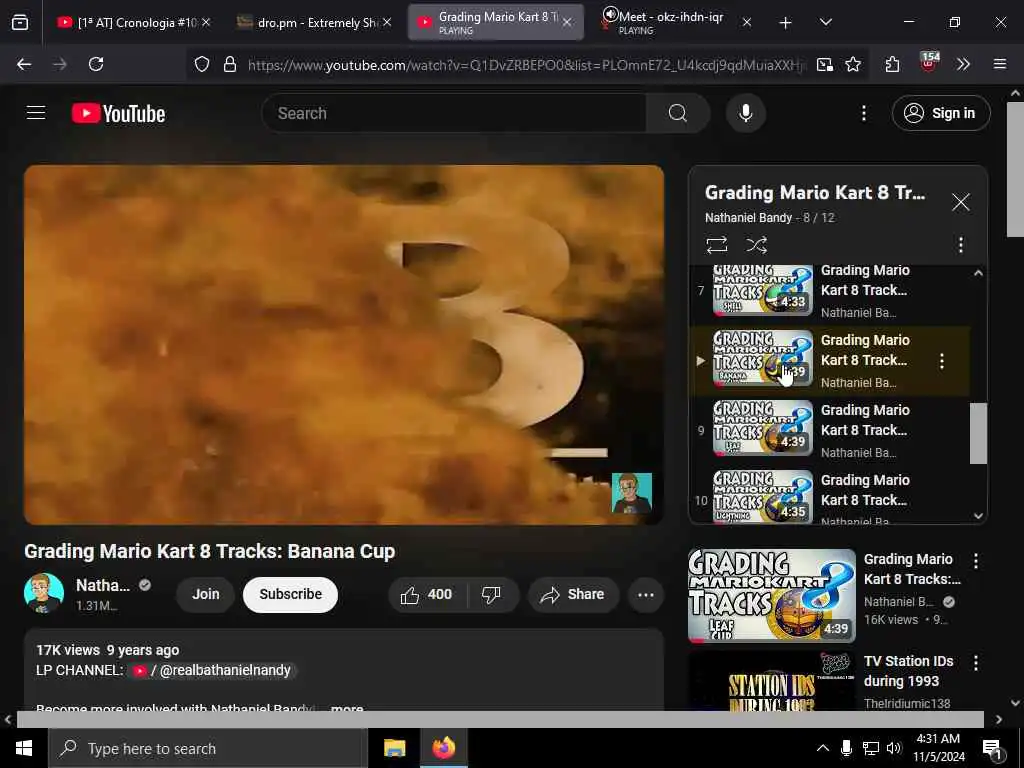Share the video
Screen dimensions: 1024x768
(573, 594)
